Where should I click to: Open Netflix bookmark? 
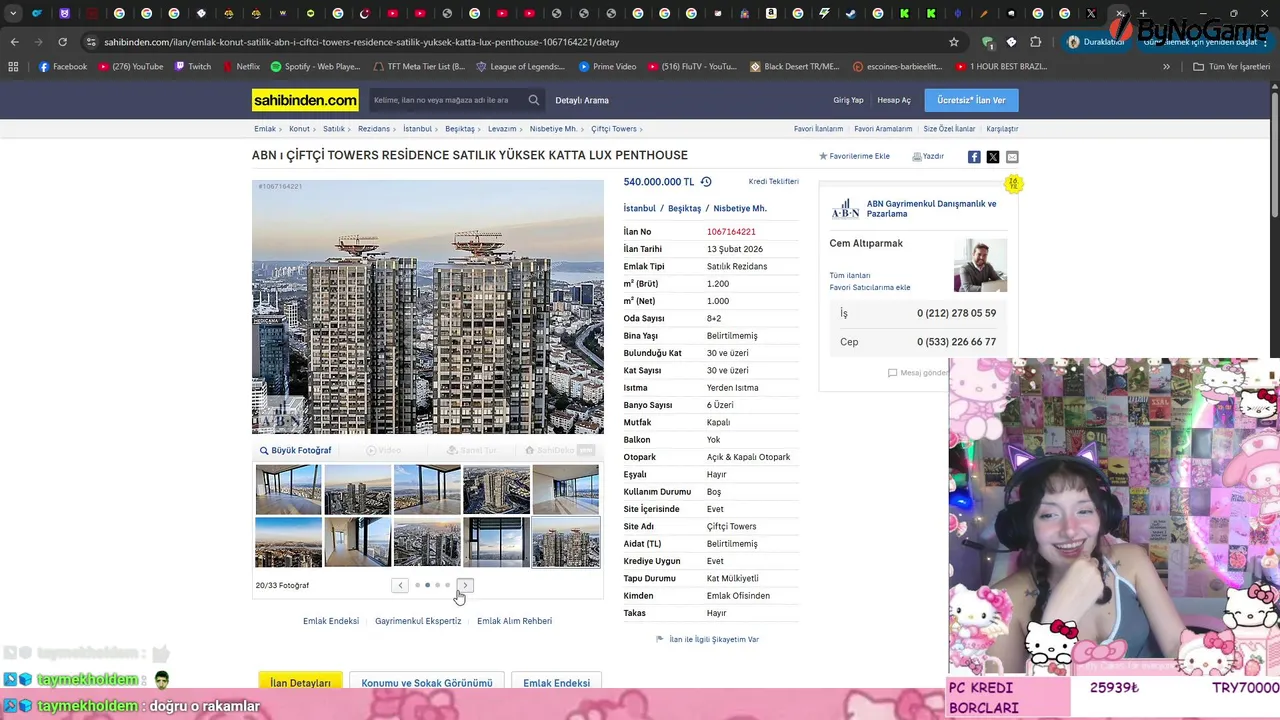pos(240,67)
